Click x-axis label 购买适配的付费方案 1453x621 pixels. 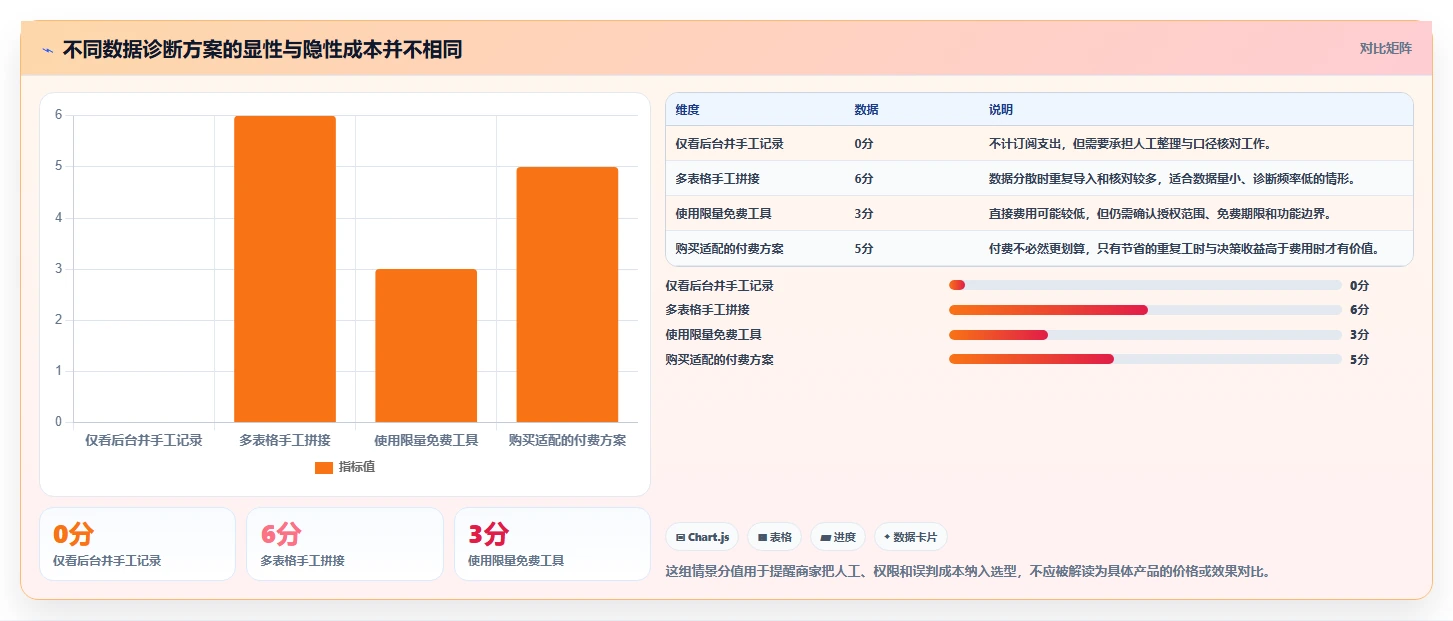[567, 440]
